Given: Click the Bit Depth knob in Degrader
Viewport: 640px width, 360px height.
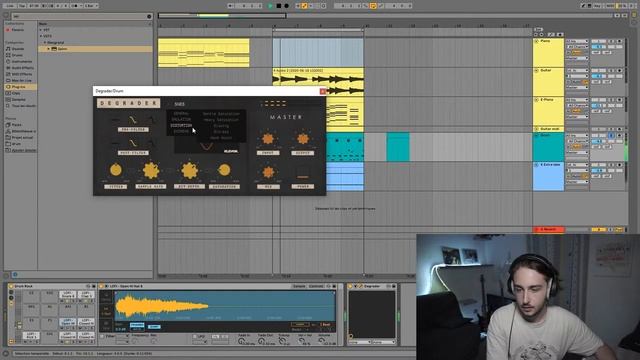Looking at the screenshot, I should pos(189,170).
